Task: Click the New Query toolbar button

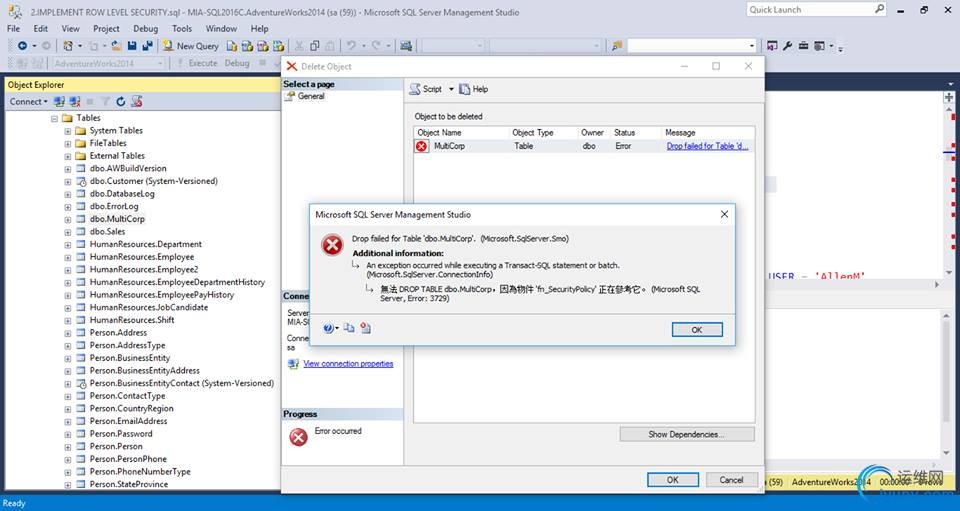Action: [190, 46]
